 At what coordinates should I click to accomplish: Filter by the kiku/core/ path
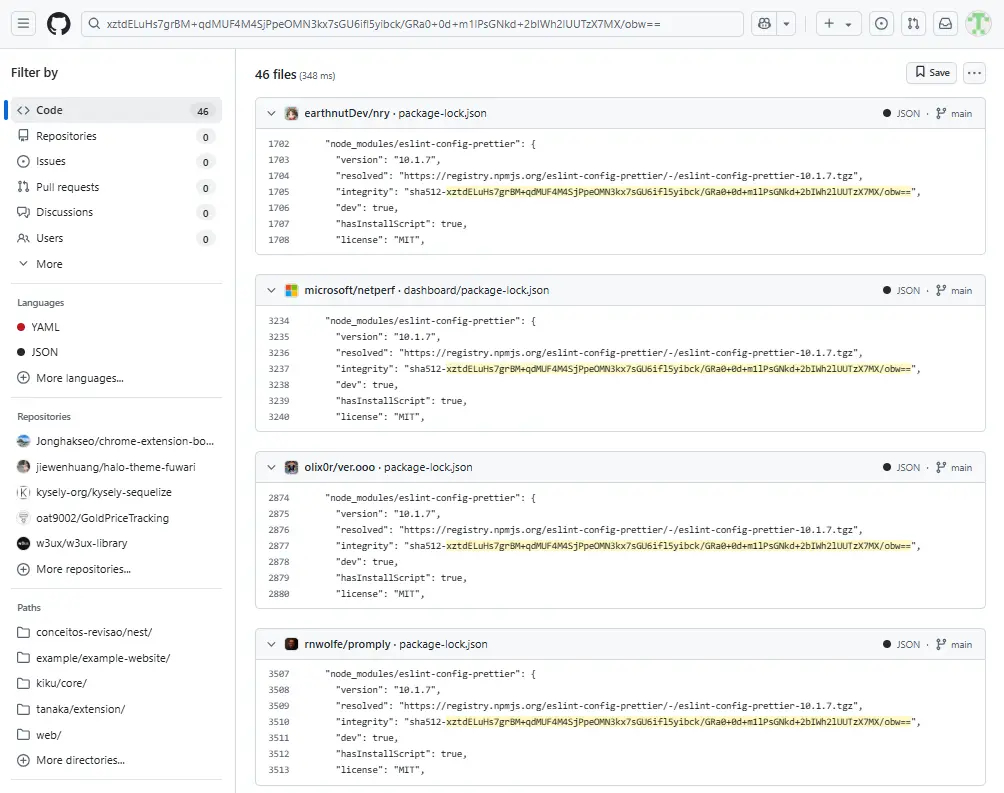(x=61, y=683)
